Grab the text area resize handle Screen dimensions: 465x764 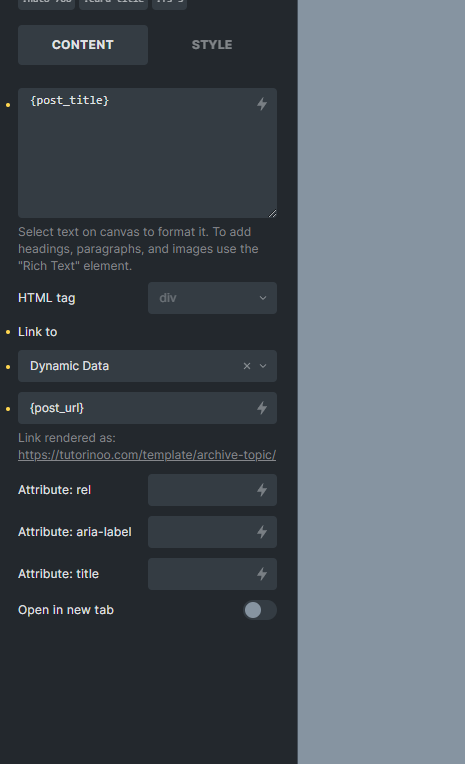pos(272,213)
